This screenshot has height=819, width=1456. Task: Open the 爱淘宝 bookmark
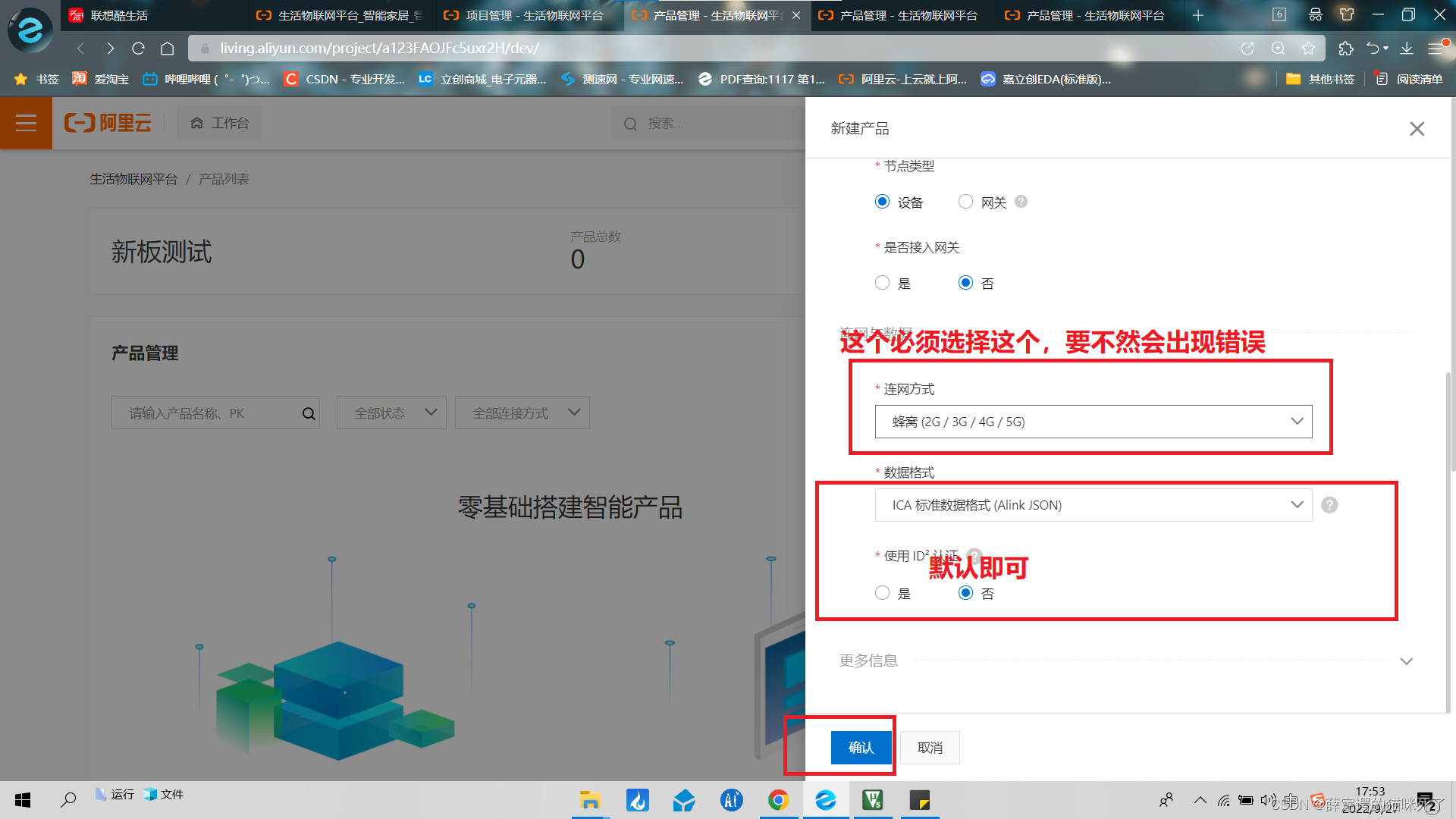tap(101, 79)
